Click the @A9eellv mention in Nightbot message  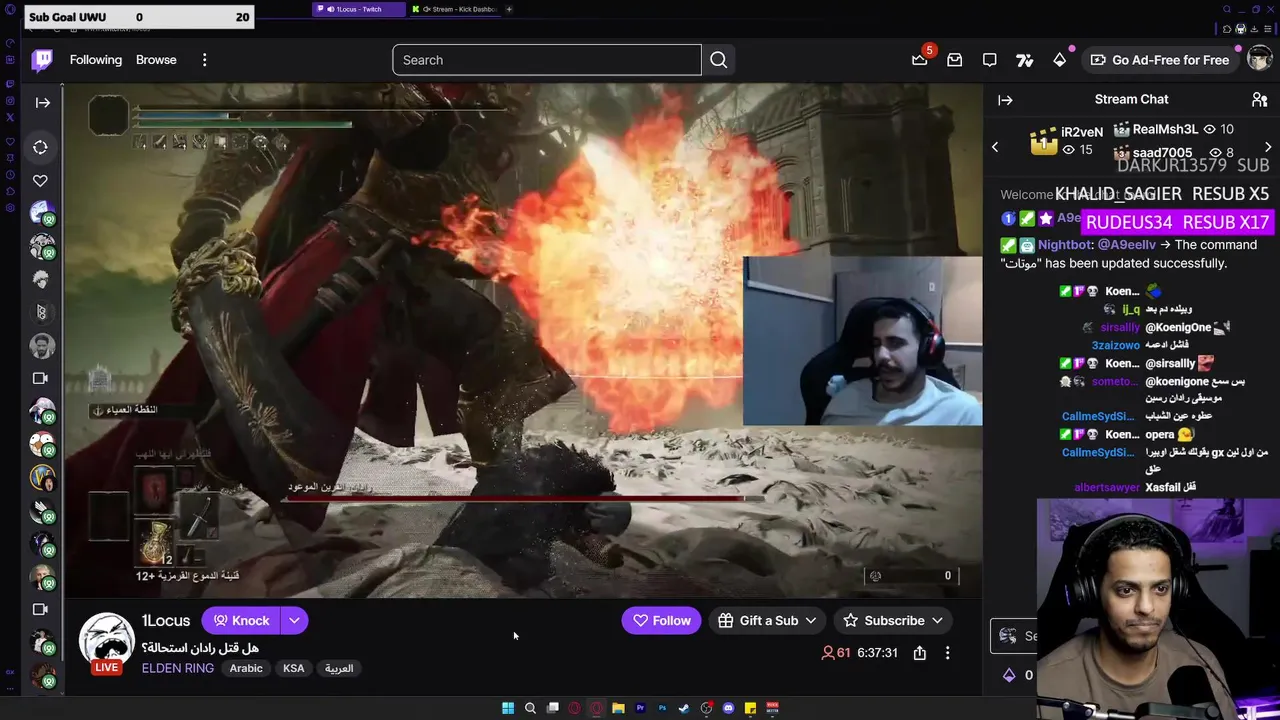1126,245
